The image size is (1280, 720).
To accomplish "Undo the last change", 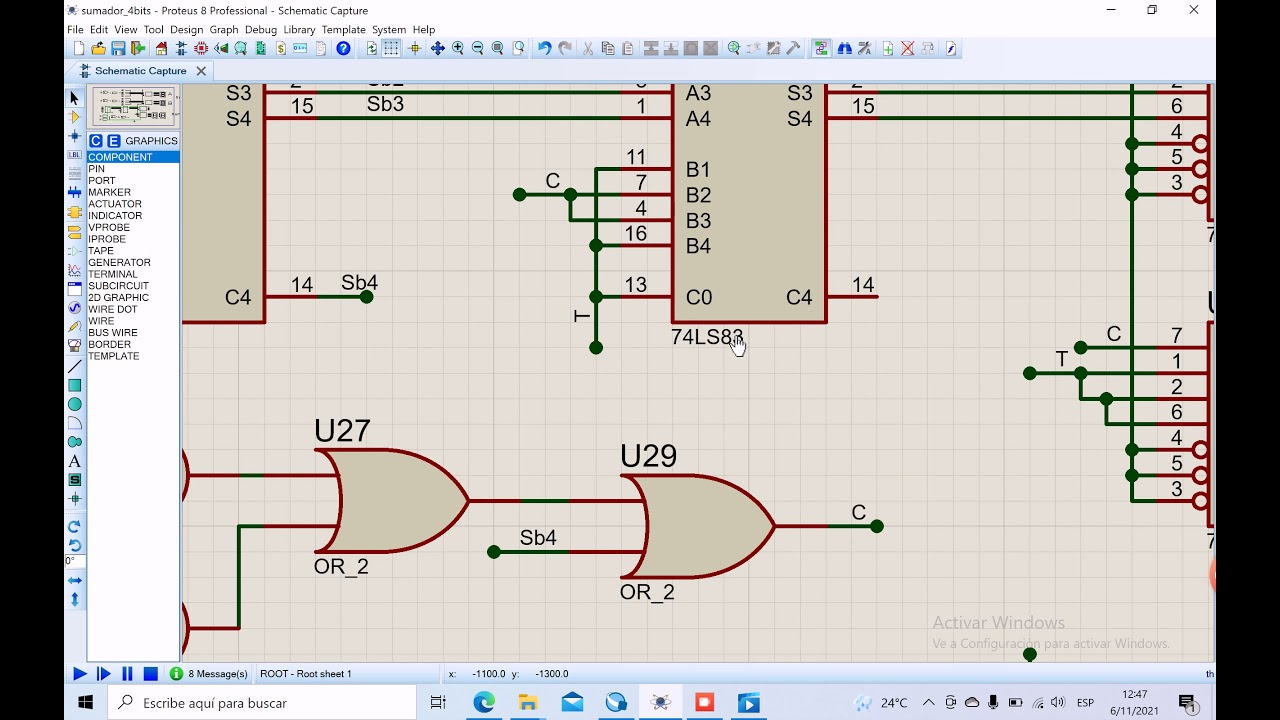I will 544,48.
